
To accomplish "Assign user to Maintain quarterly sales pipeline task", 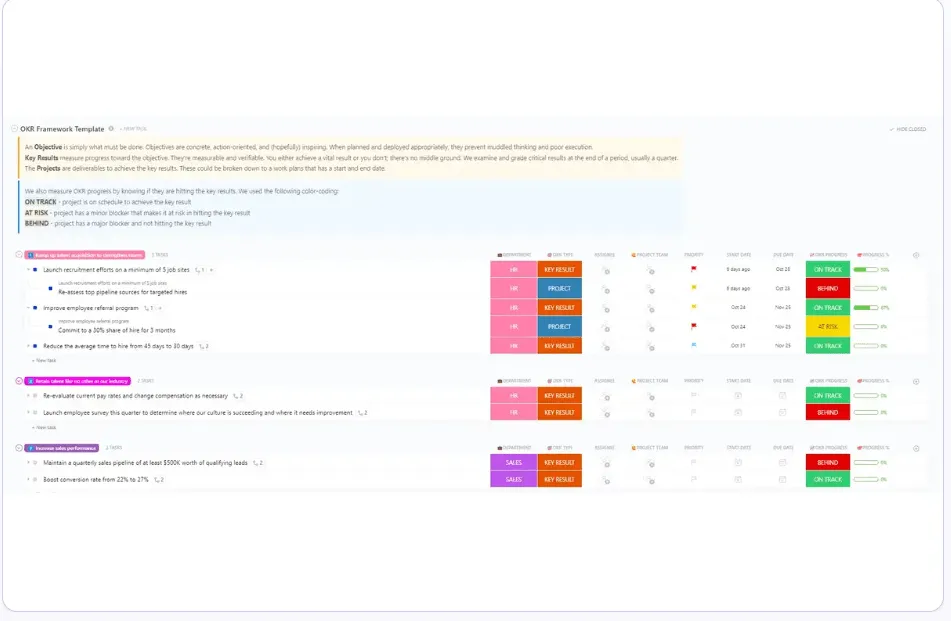I will [x=605, y=463].
